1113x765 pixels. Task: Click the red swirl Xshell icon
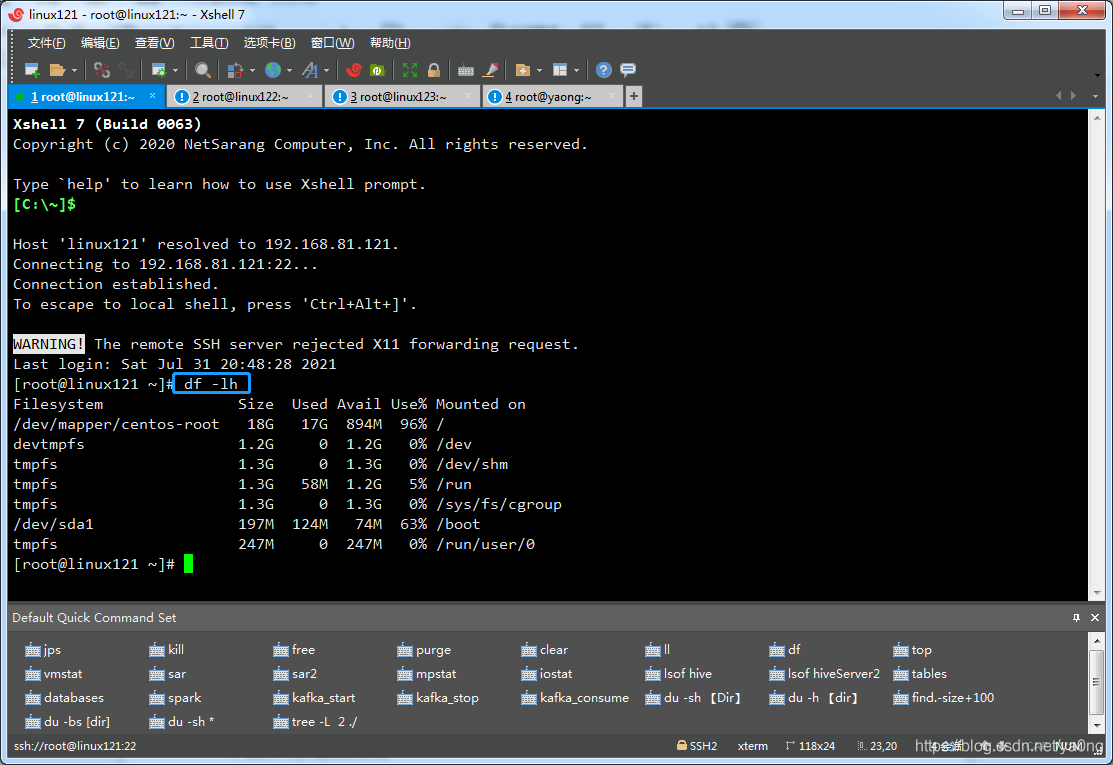pyautogui.click(x=353, y=70)
